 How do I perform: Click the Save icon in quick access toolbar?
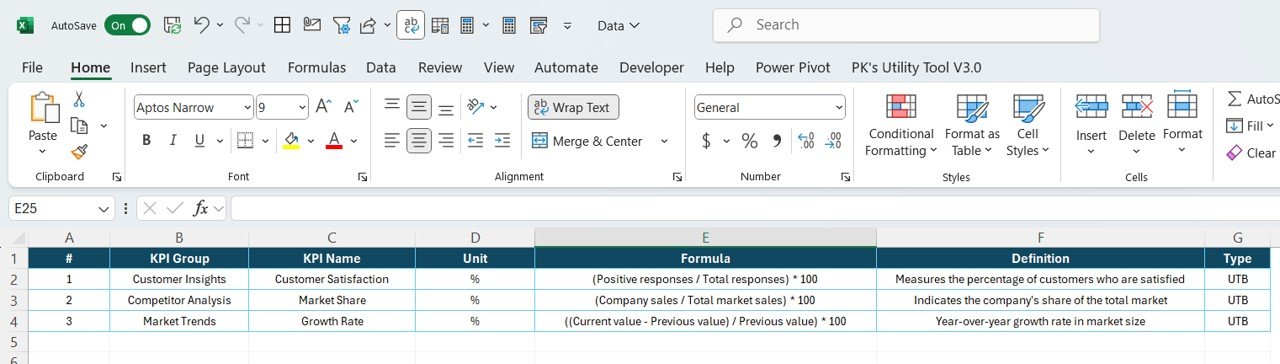(171, 25)
